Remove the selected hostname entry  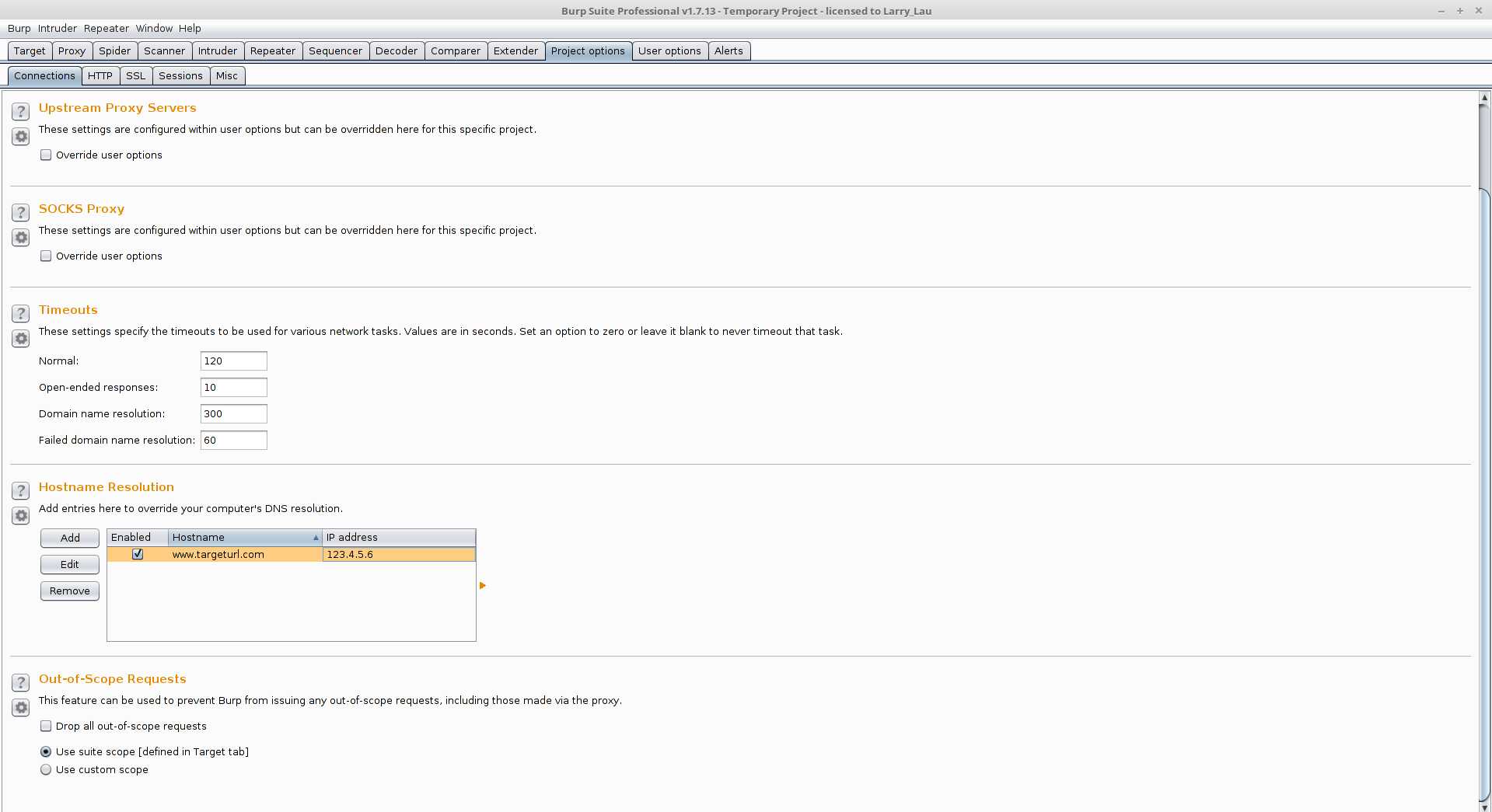[70, 591]
